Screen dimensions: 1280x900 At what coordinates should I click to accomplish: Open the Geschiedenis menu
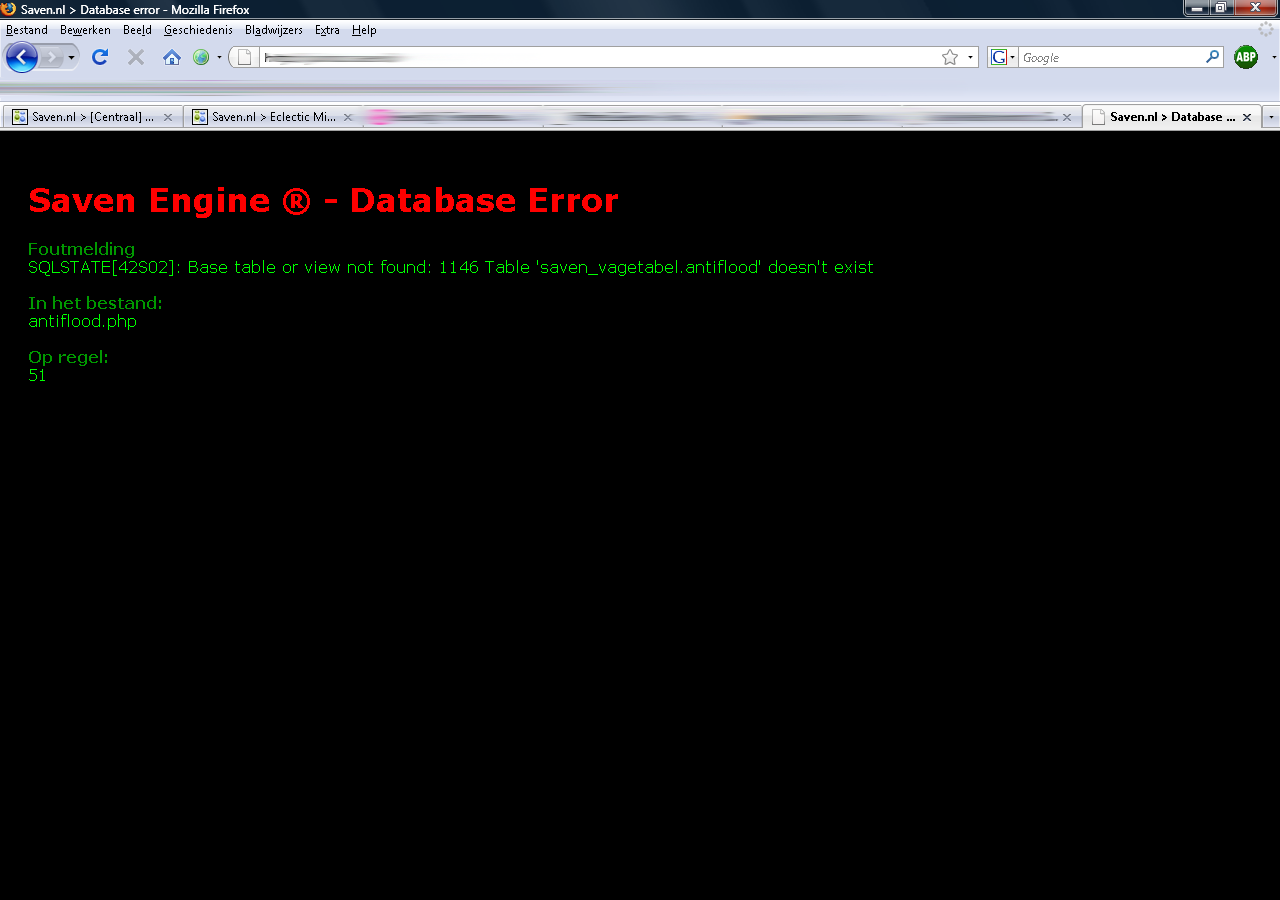click(198, 30)
